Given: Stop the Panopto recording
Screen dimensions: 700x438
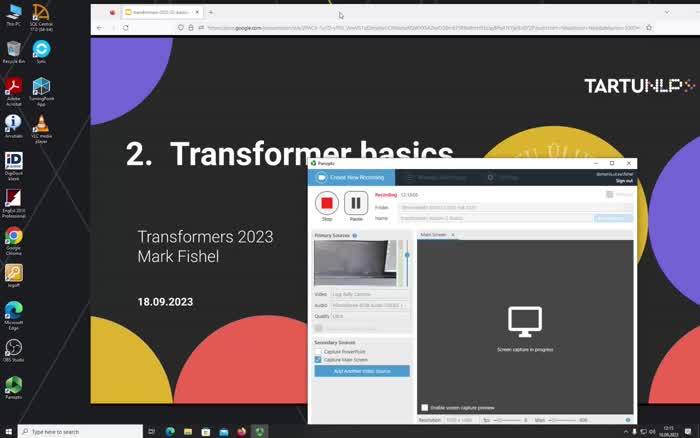Looking at the screenshot, I should [x=327, y=204].
